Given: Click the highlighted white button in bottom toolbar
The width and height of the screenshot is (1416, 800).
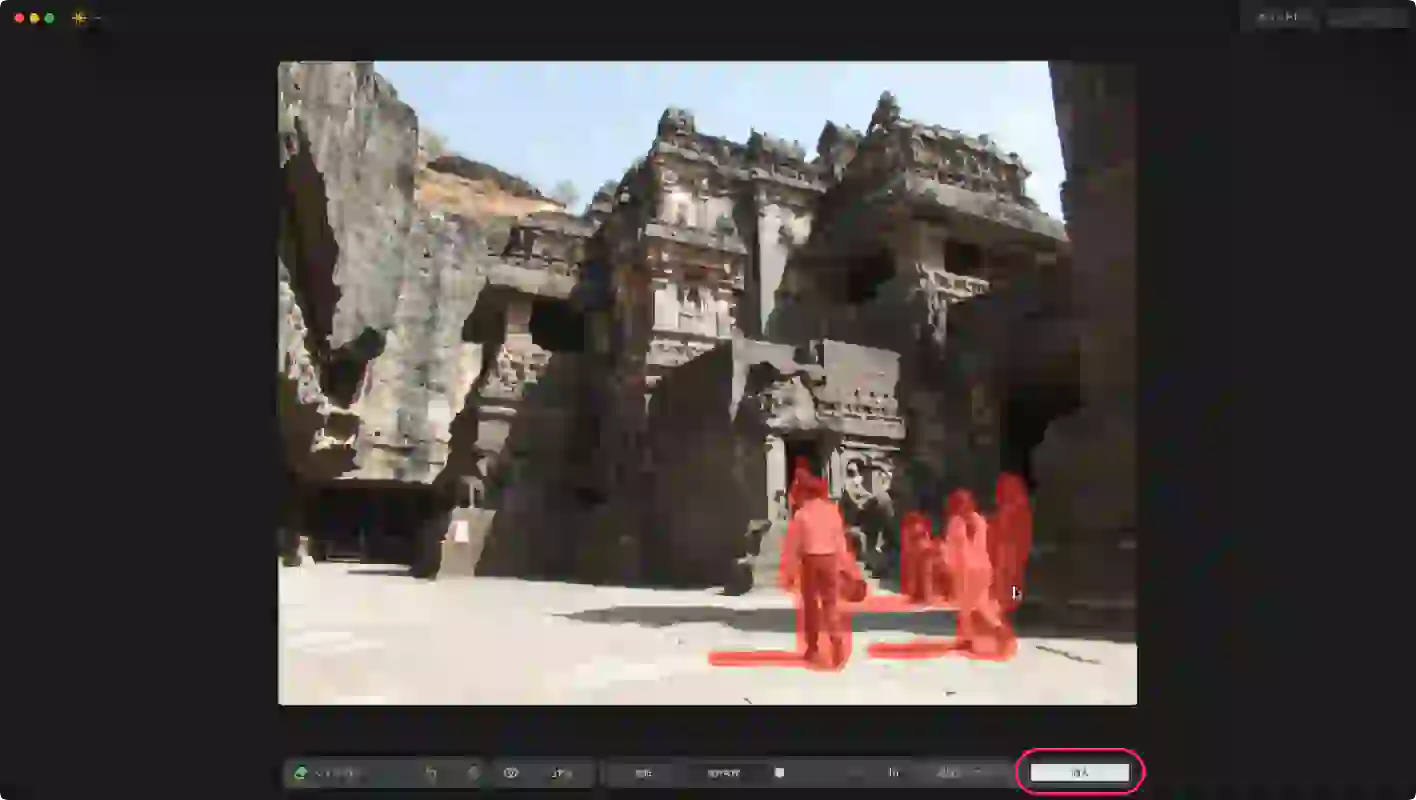Looking at the screenshot, I should tap(1080, 772).
